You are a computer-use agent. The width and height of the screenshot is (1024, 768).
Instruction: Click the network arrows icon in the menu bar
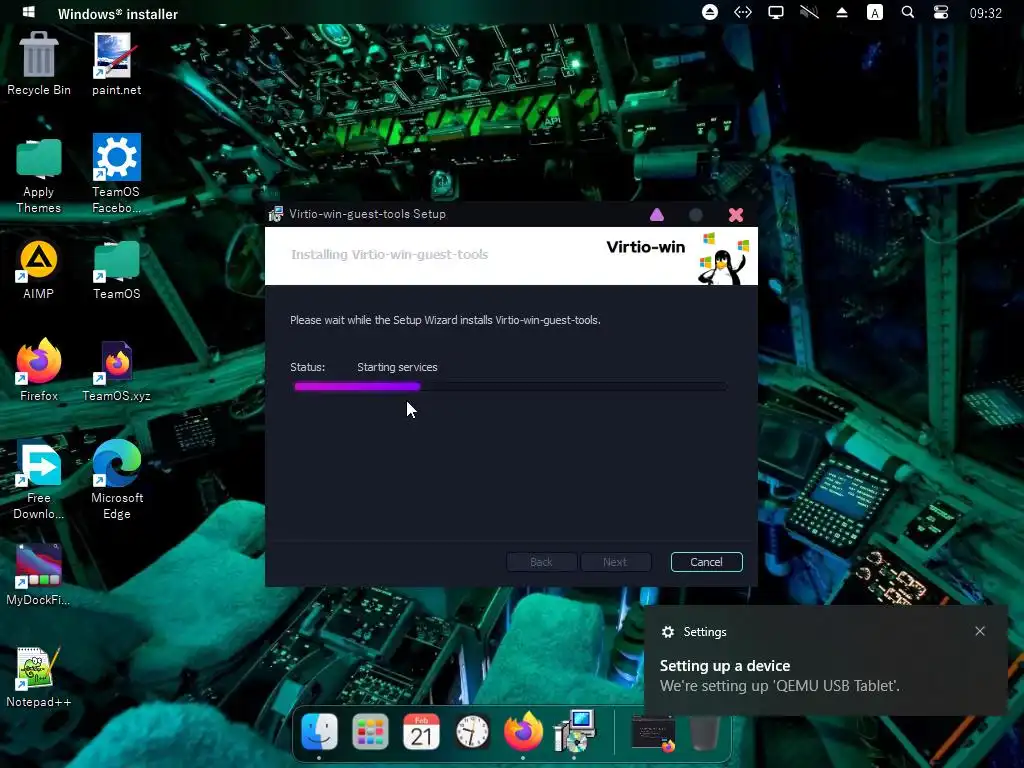[x=743, y=12]
